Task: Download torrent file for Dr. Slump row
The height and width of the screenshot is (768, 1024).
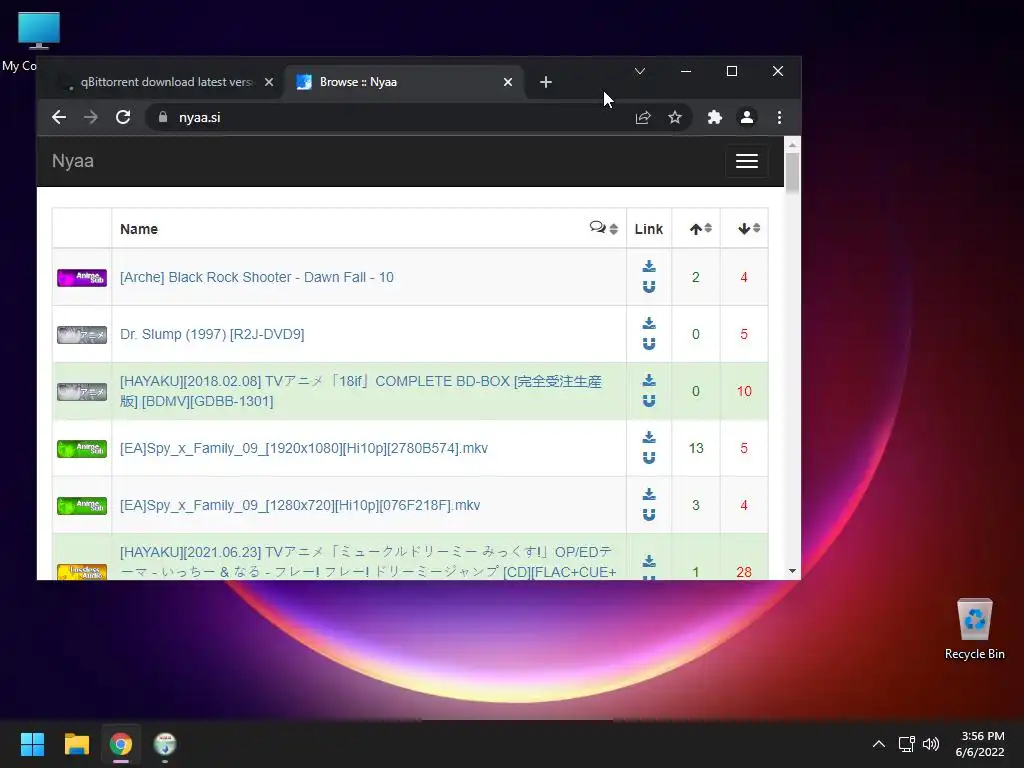Action: coord(648,323)
